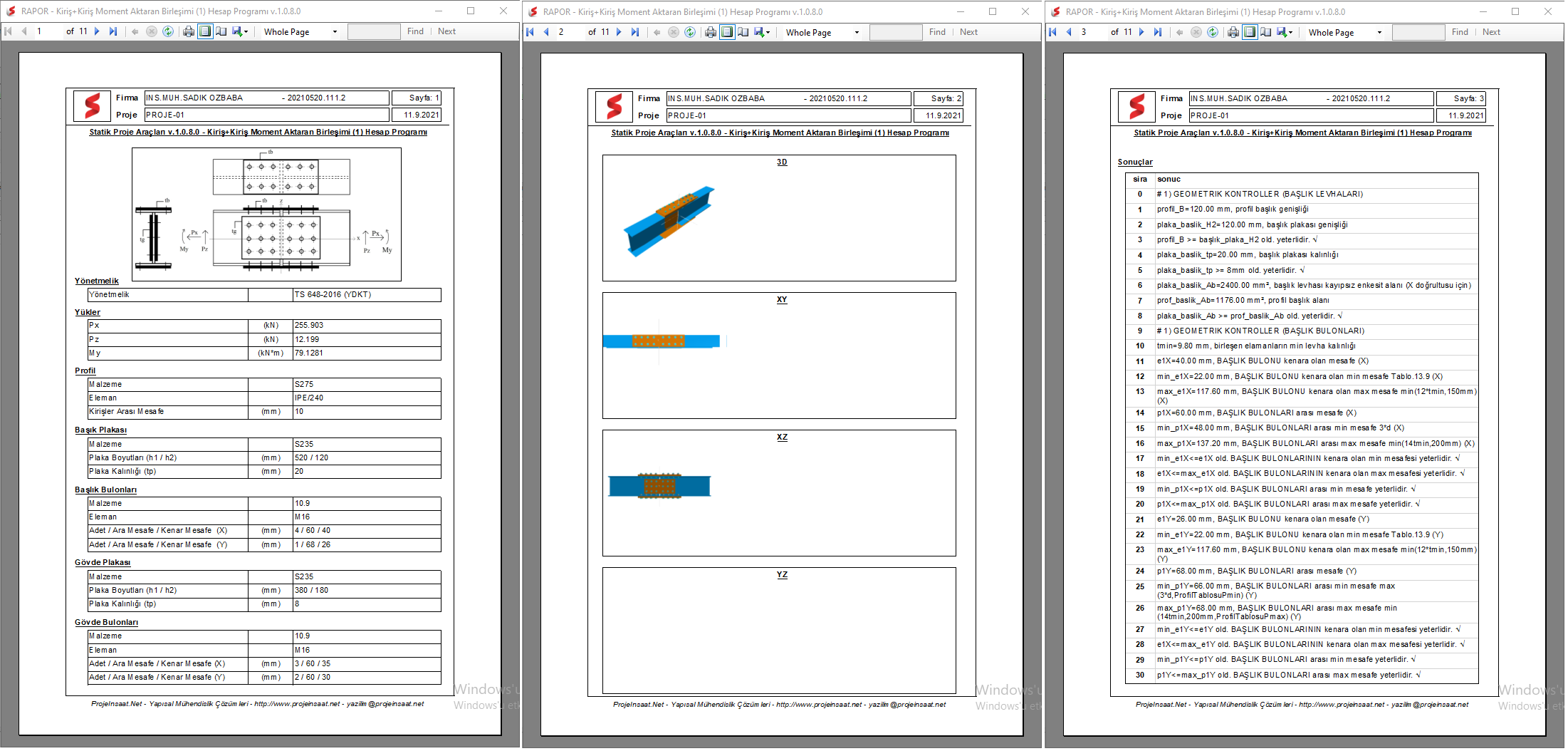Image resolution: width=1568 pixels, height=751 pixels.
Task: Click Next search button in page 2 window
Action: (x=968, y=32)
